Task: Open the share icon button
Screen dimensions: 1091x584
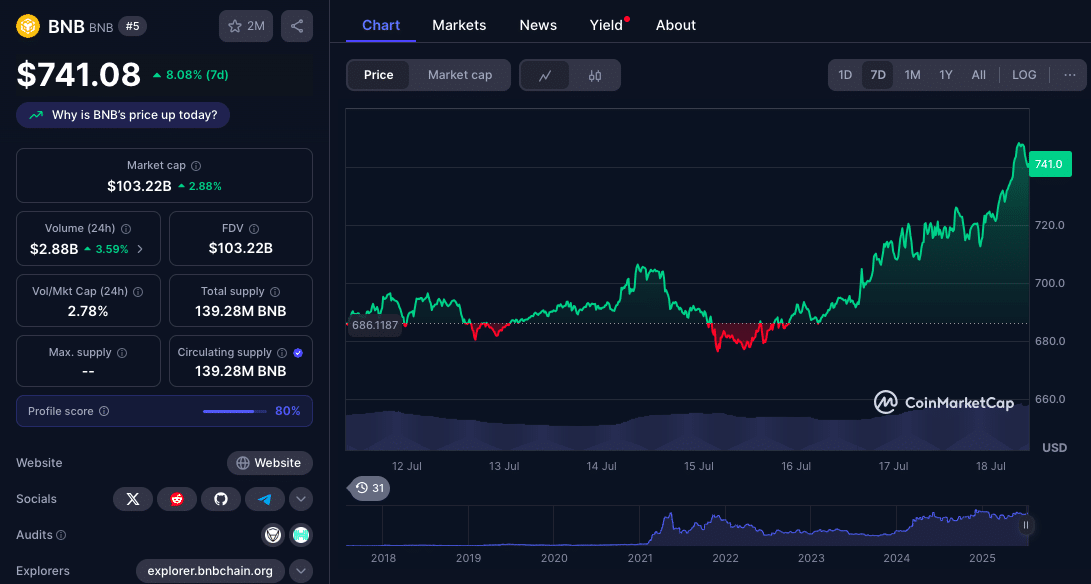Action: click(x=297, y=26)
